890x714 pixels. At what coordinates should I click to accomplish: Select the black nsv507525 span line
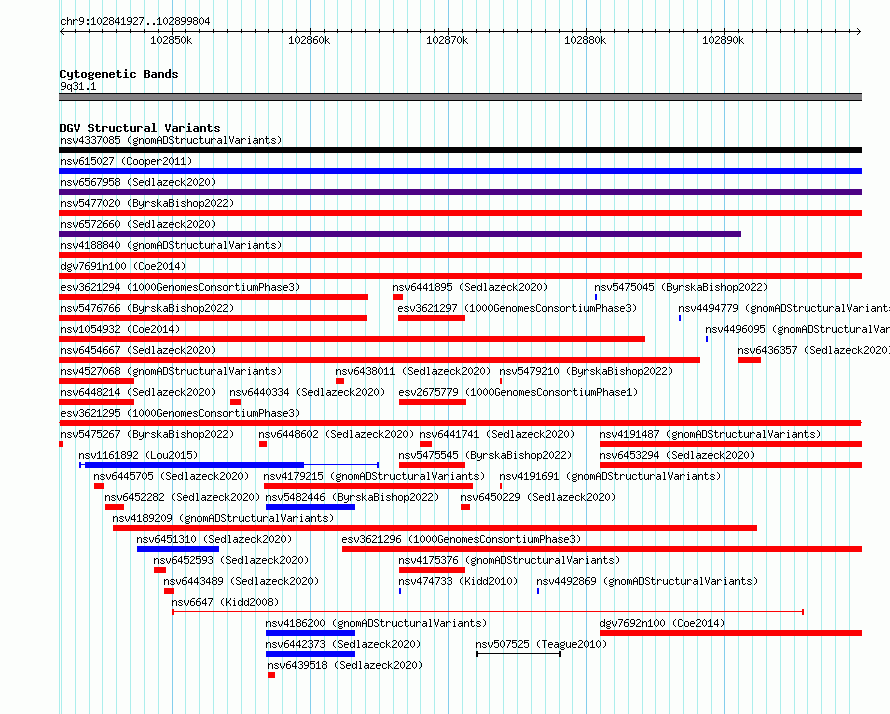pos(518,654)
